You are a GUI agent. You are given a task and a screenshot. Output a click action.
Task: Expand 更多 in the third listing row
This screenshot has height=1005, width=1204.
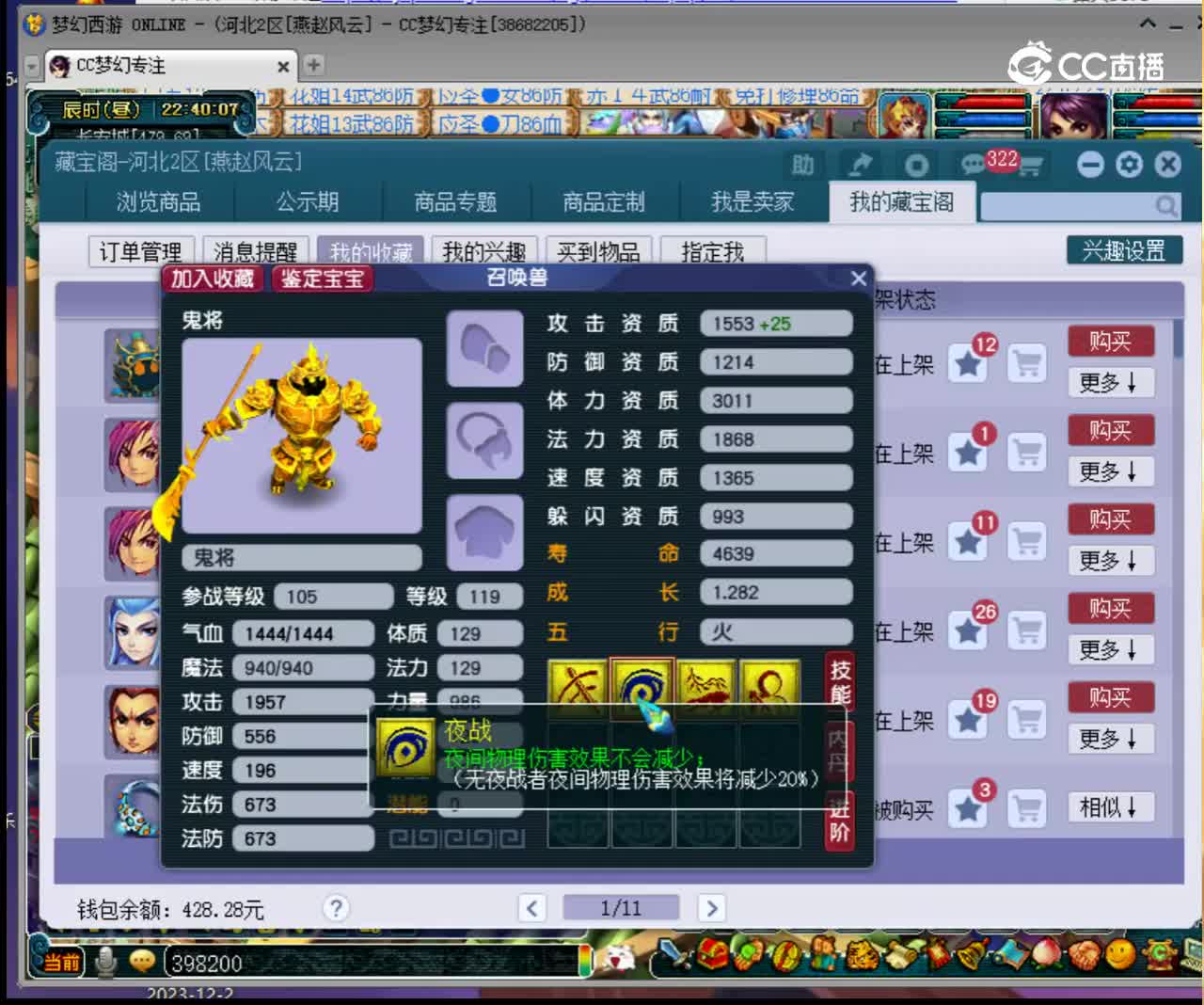pos(1111,561)
